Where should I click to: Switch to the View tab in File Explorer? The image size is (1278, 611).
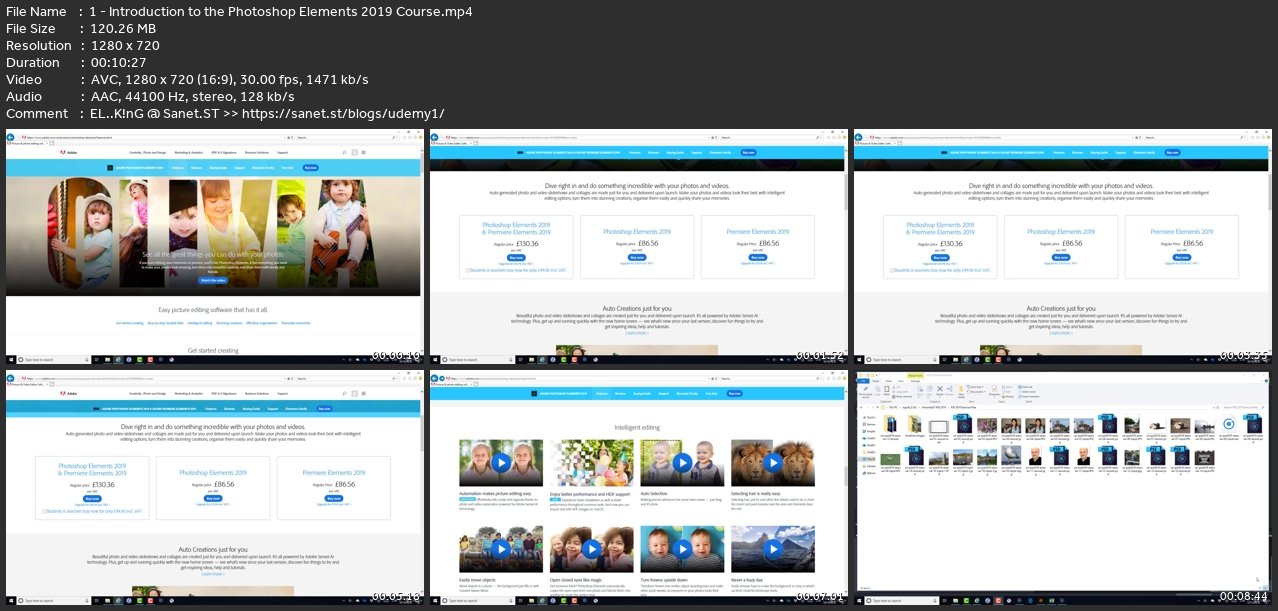(901, 381)
